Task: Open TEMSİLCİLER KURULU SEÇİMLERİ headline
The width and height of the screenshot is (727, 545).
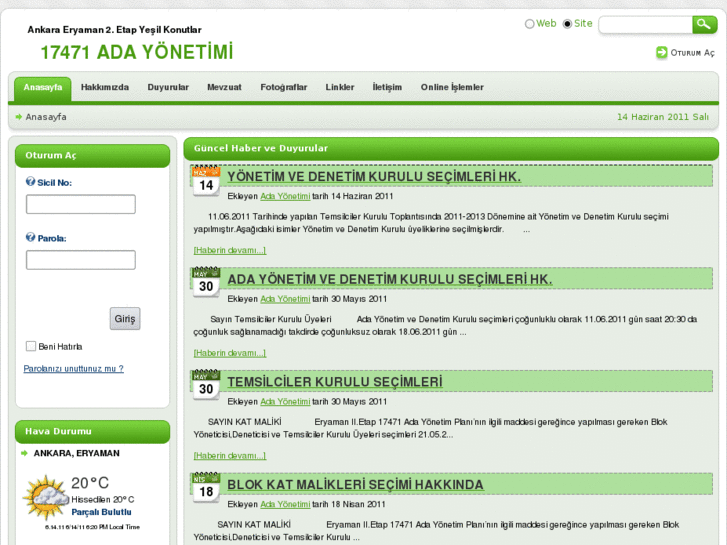Action: [x=335, y=382]
